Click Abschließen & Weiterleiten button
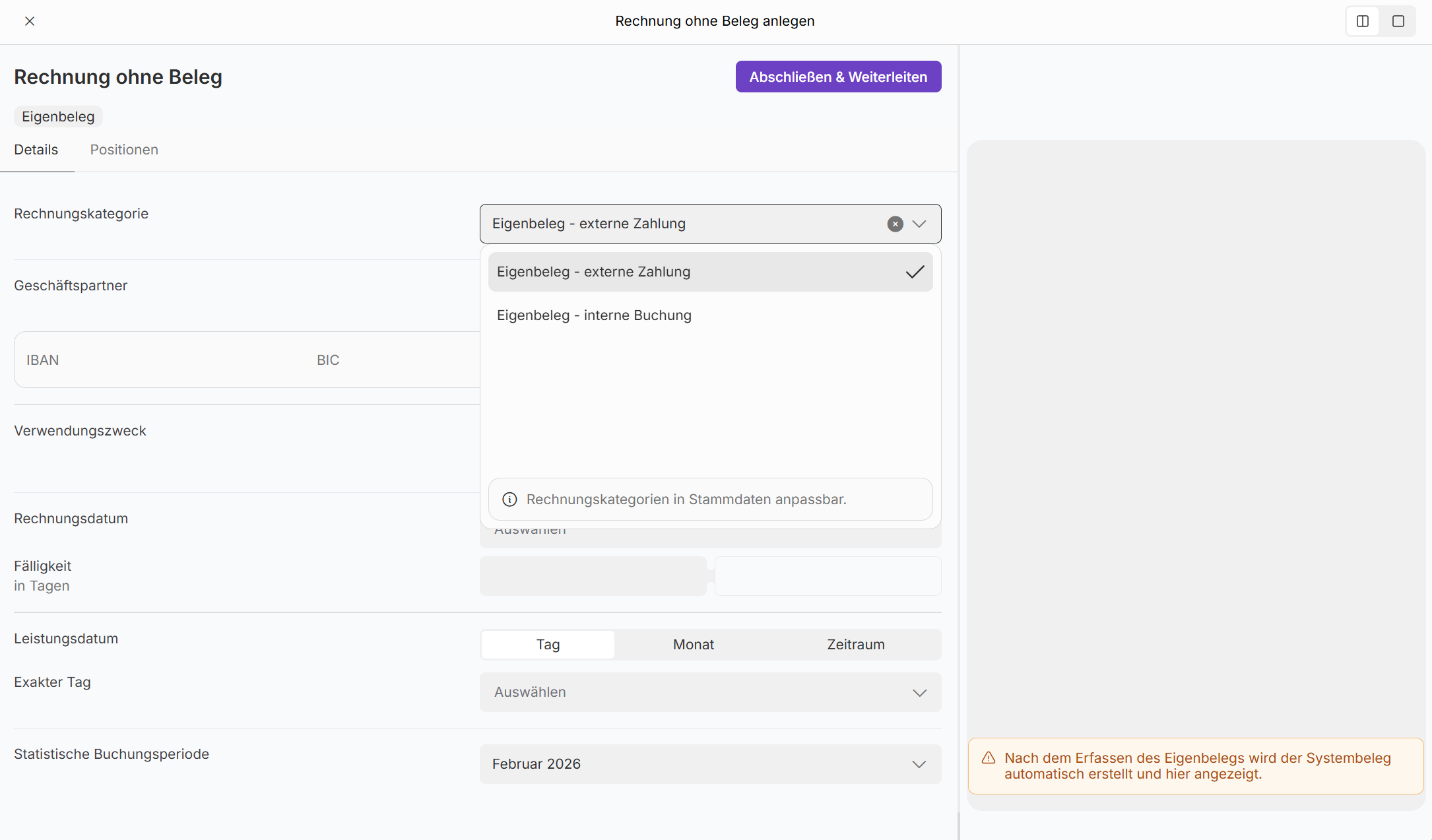 coord(838,77)
